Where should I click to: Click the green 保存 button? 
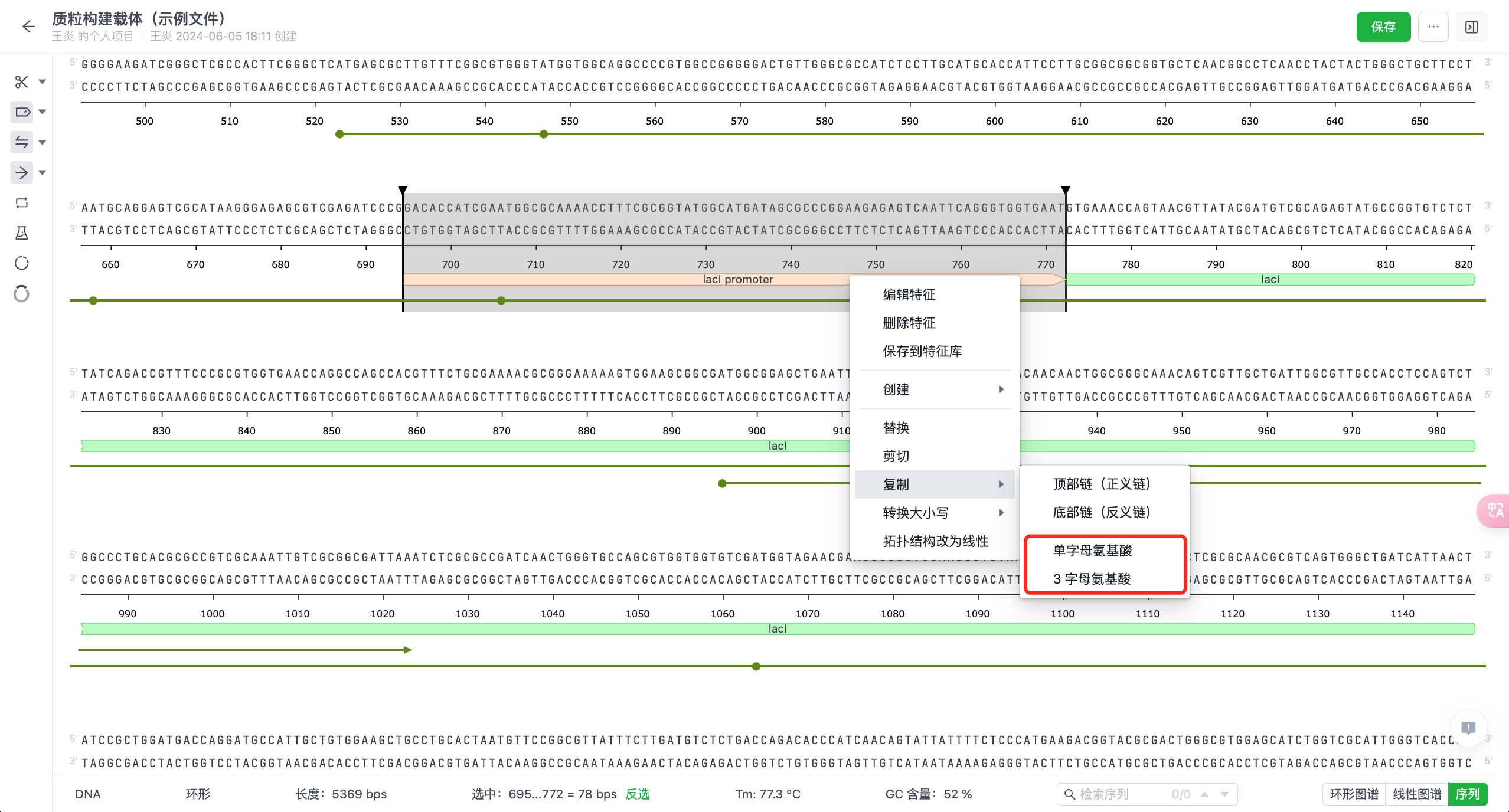(x=1383, y=27)
